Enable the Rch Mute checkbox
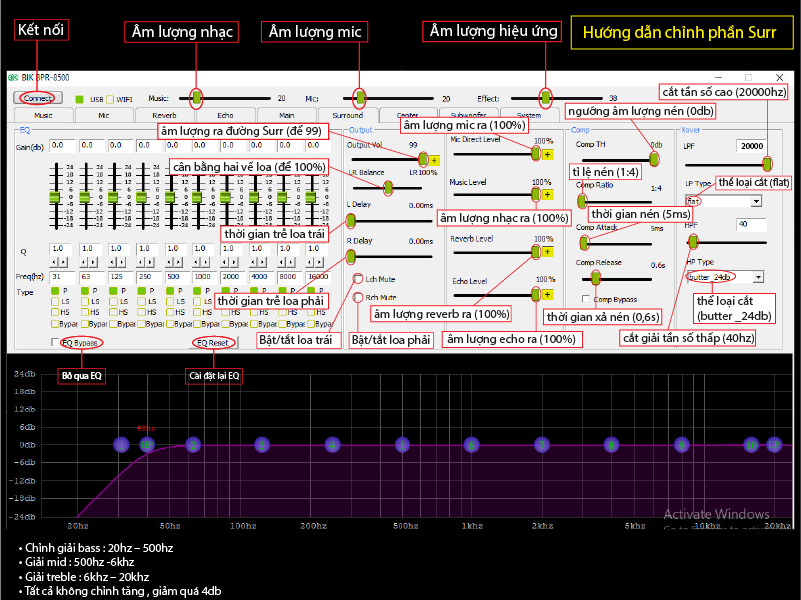 [x=358, y=297]
